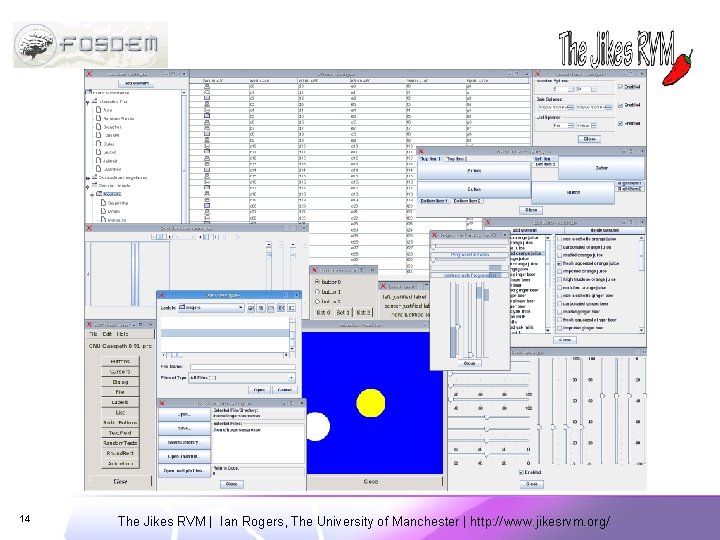The width and height of the screenshot is (720, 540).
Task: Click 'Bottom Item 1' toolbar item
Action: pyautogui.click(x=433, y=201)
